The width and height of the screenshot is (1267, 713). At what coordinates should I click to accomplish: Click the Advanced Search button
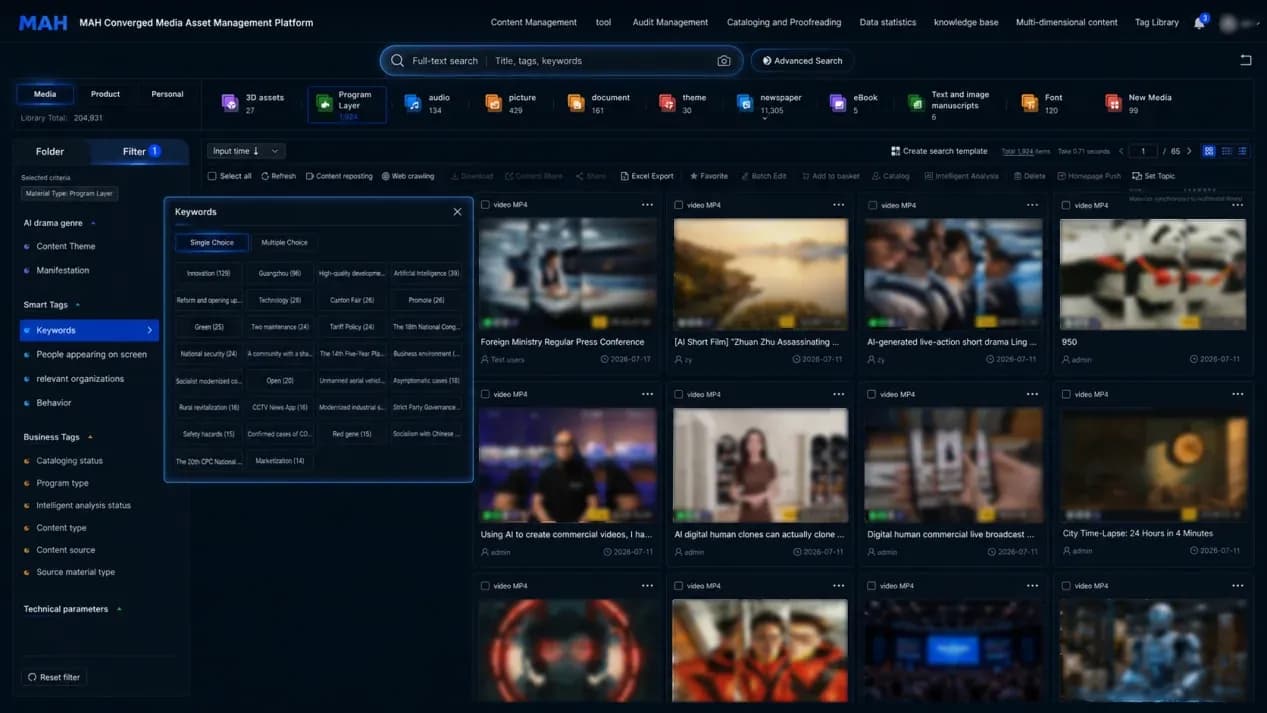coord(803,61)
